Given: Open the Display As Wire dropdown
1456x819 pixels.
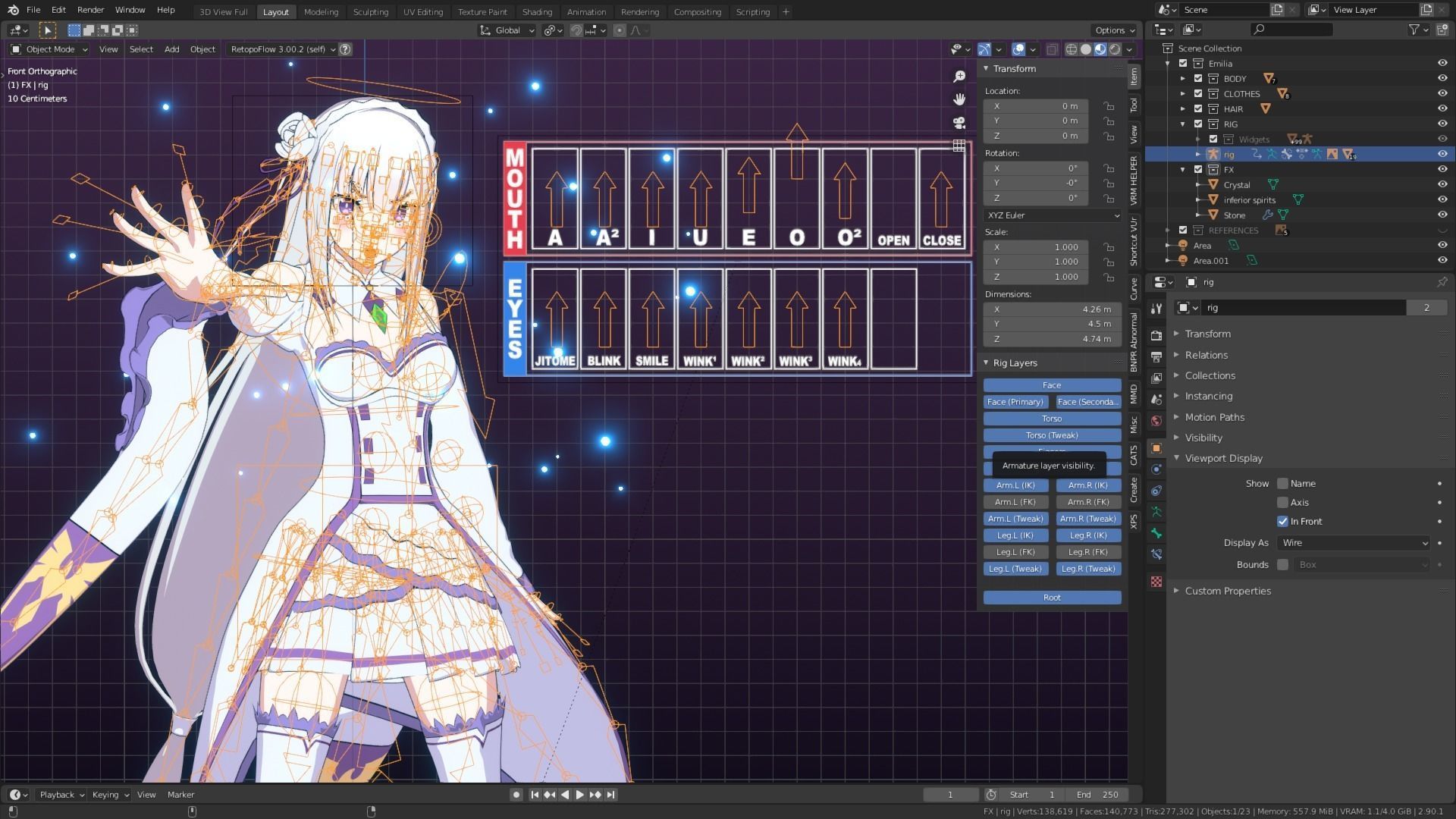Looking at the screenshot, I should tap(1354, 543).
